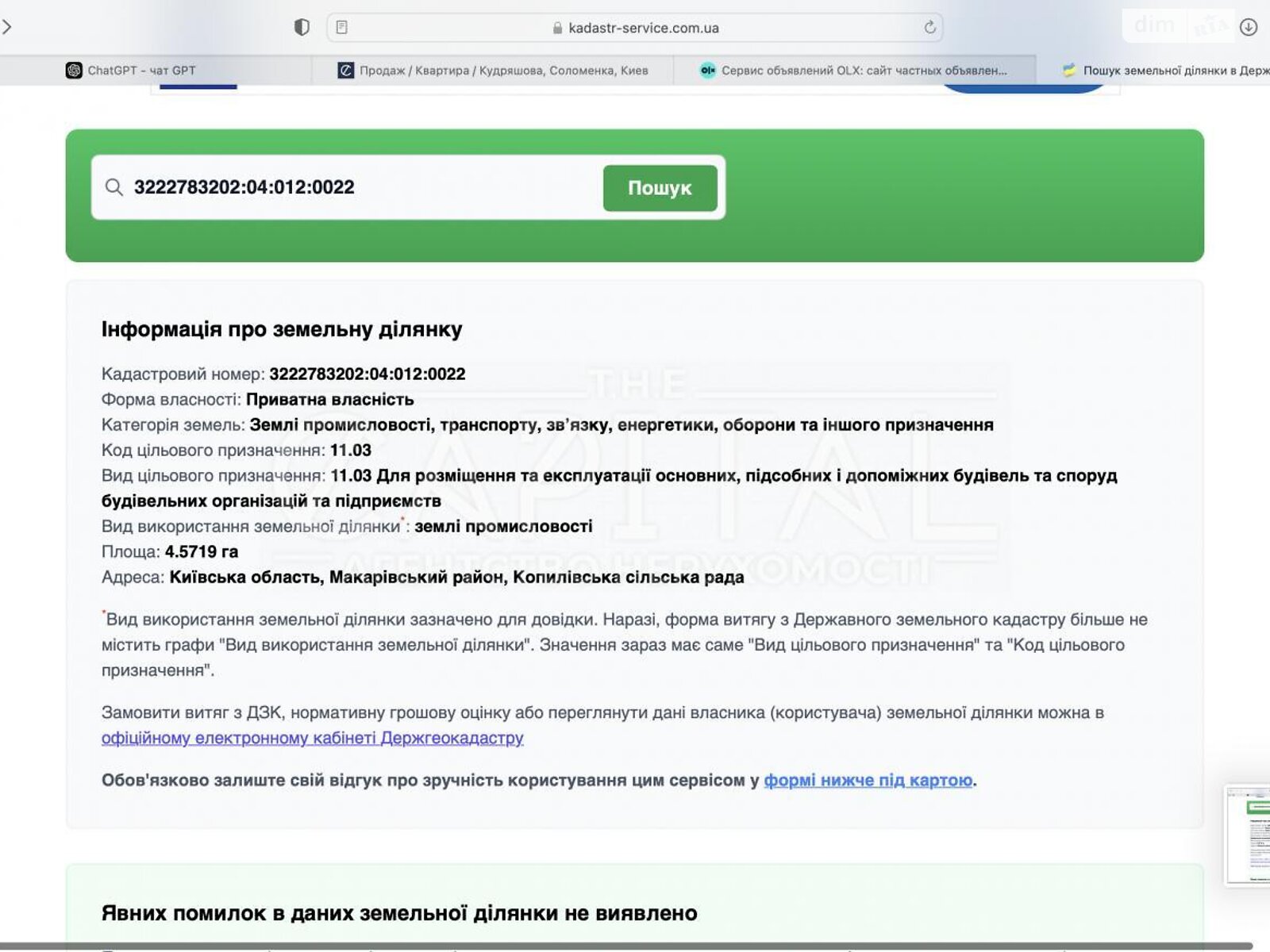Switch to the Сервис объявлений OLX tab
The height and width of the screenshot is (952, 1270).
854,71
